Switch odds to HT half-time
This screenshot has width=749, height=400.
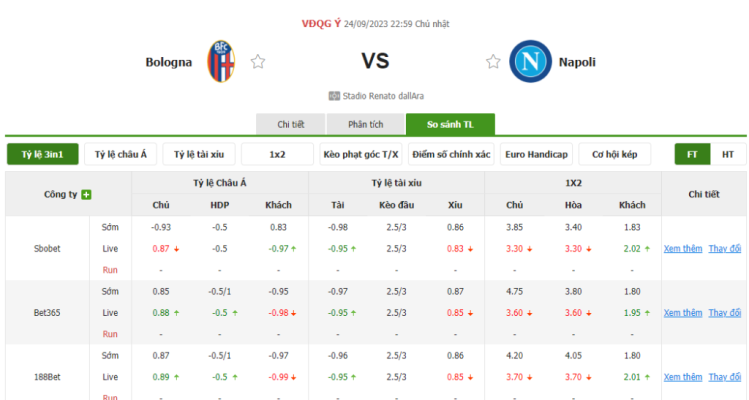[x=728, y=154]
